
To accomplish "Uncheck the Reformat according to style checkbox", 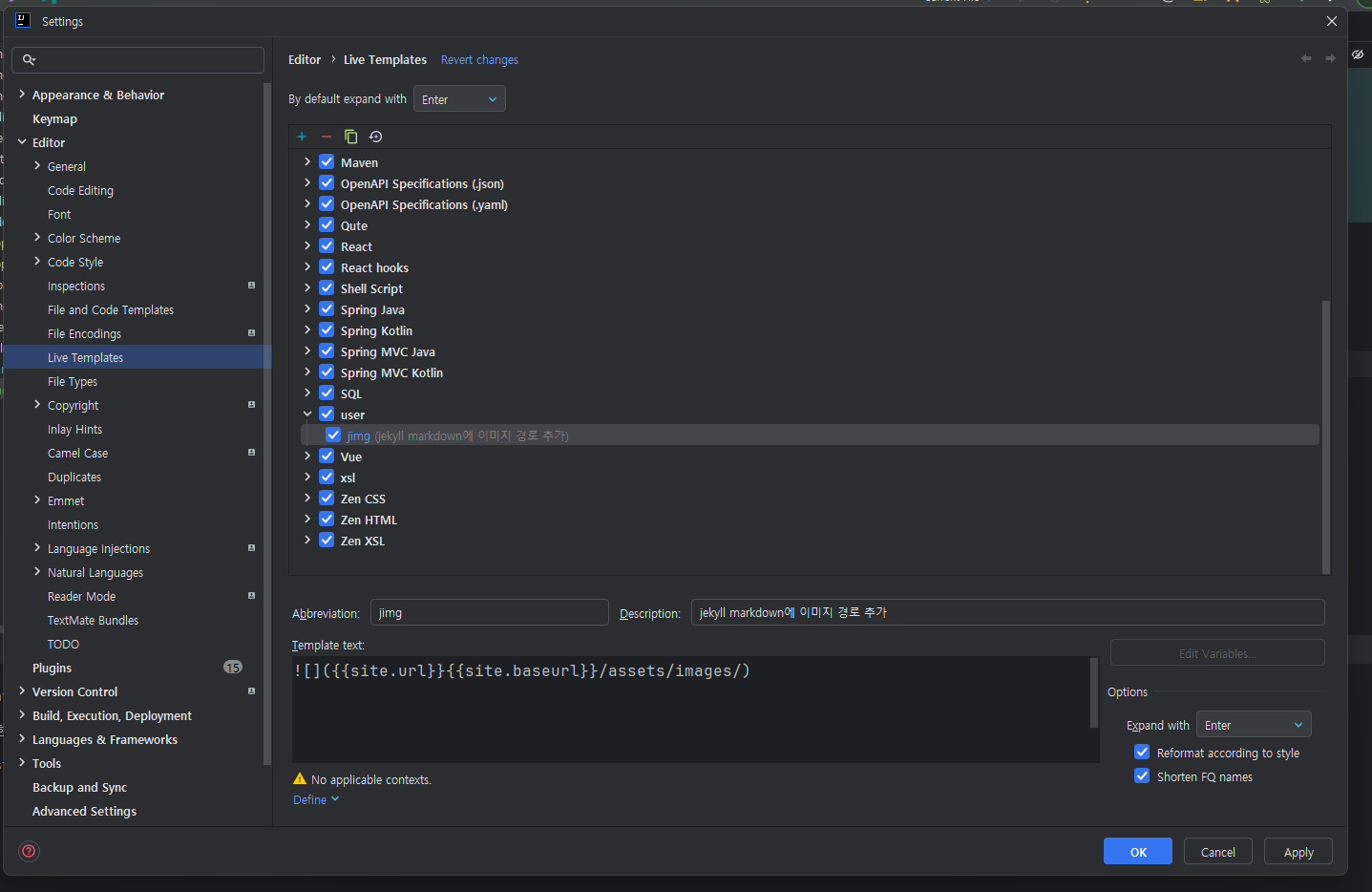I will pyautogui.click(x=1142, y=753).
